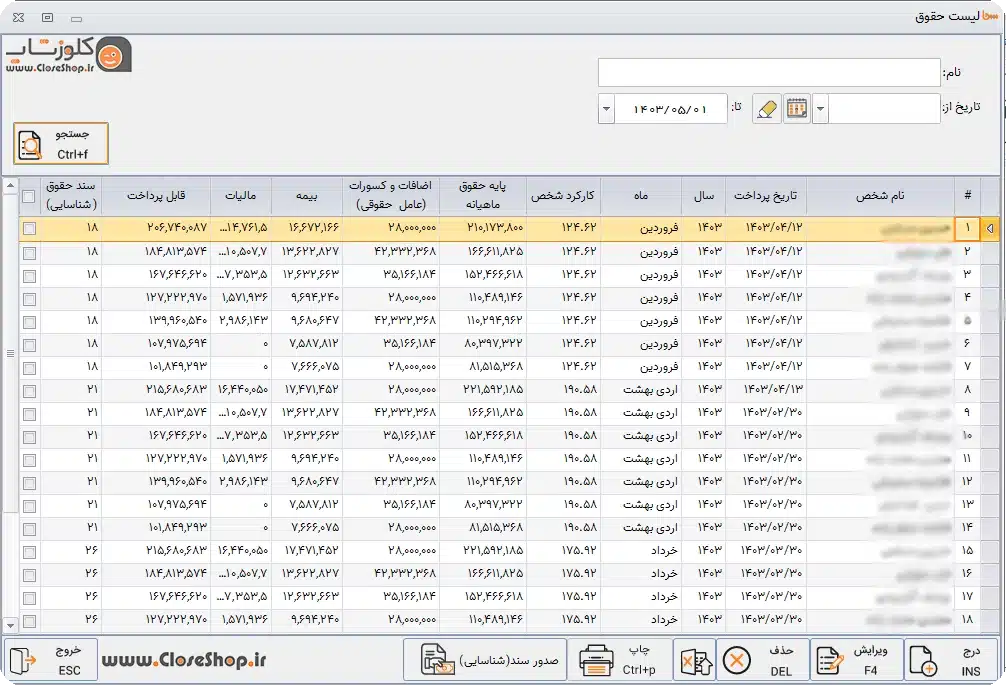The image size is (1006, 685).
Task: Click the scroll-up arrow of the table scrollbar
Action: 10,186
